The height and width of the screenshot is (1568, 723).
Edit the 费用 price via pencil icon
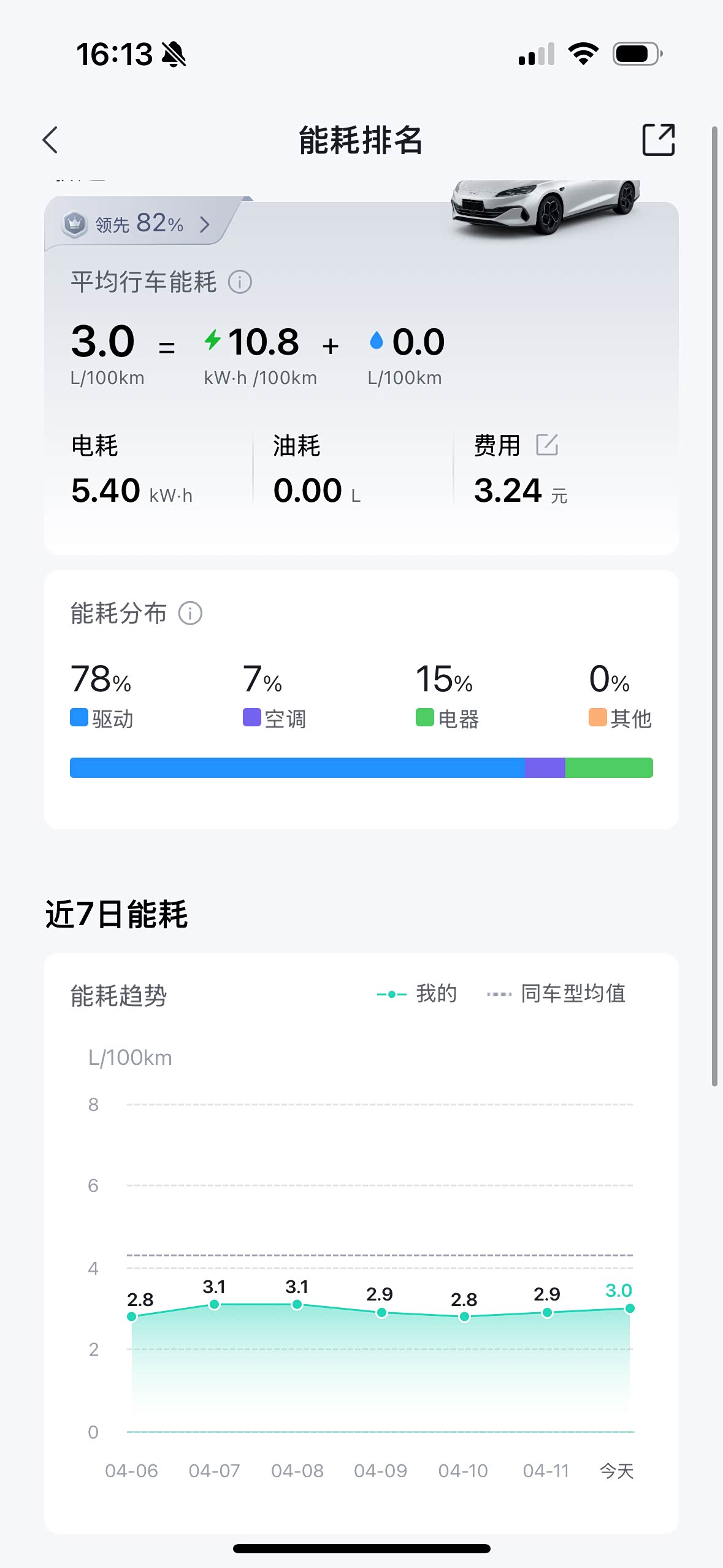[546, 445]
